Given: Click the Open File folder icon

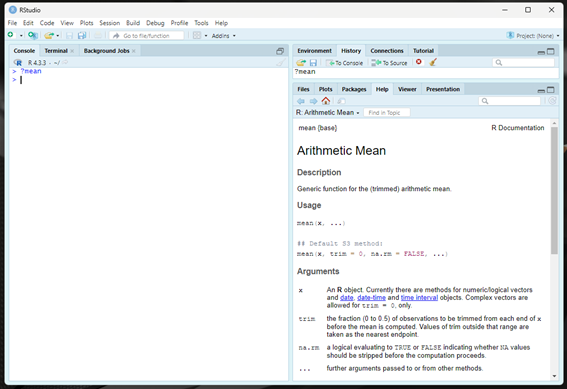Looking at the screenshot, I should 49,35.
